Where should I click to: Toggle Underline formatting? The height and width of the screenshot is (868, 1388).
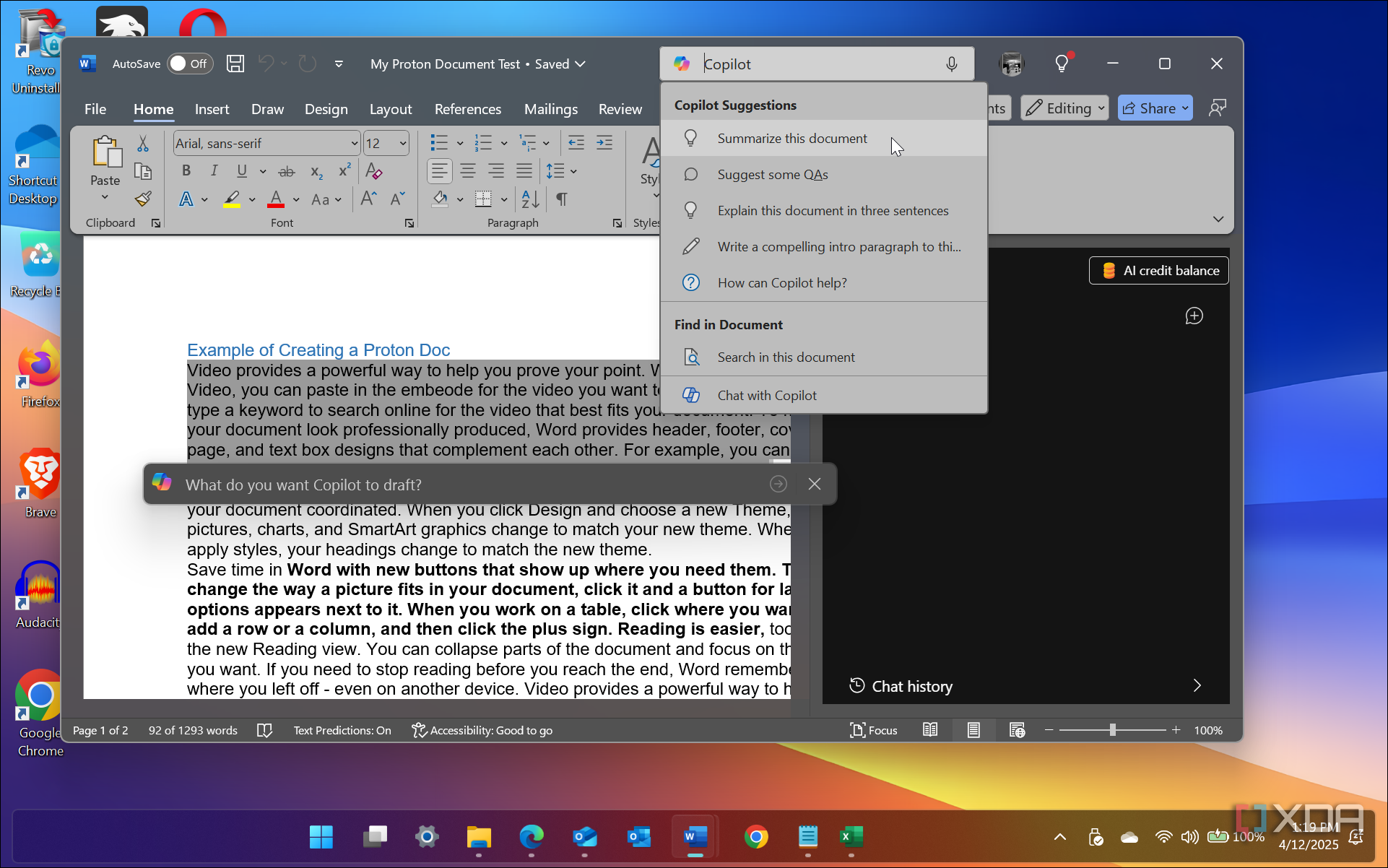tap(242, 171)
